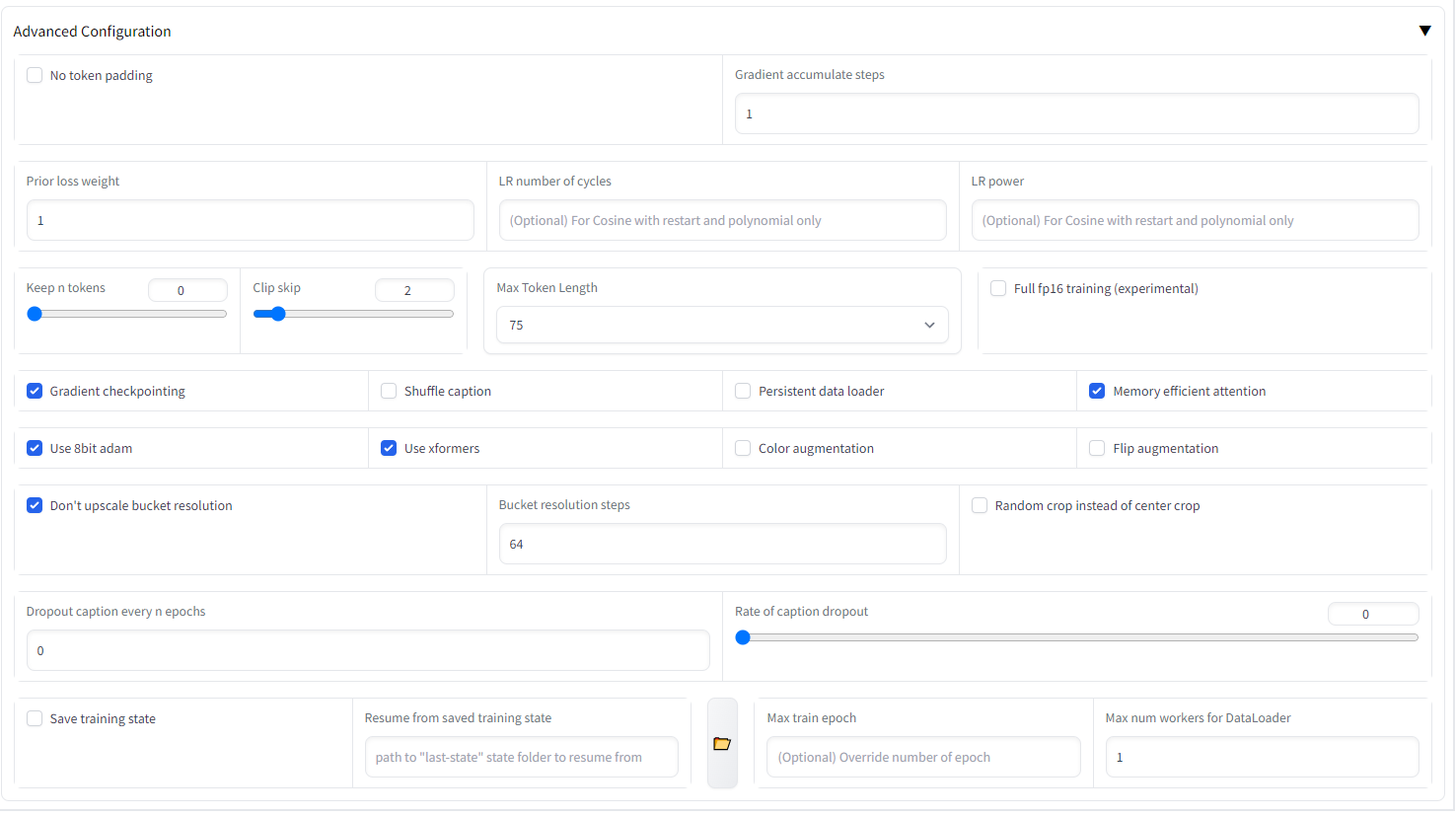1456x816 pixels.
Task: Enable Random crop instead of center crop
Action: tap(979, 505)
